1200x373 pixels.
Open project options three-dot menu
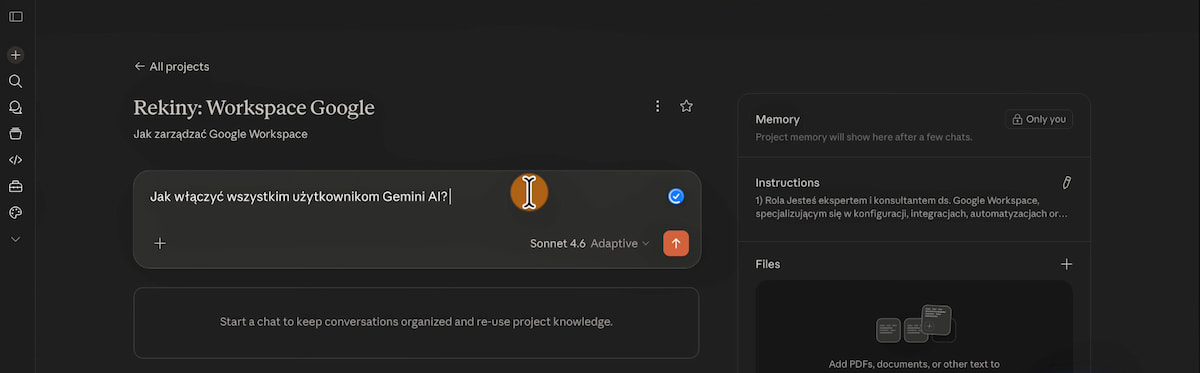click(x=657, y=106)
